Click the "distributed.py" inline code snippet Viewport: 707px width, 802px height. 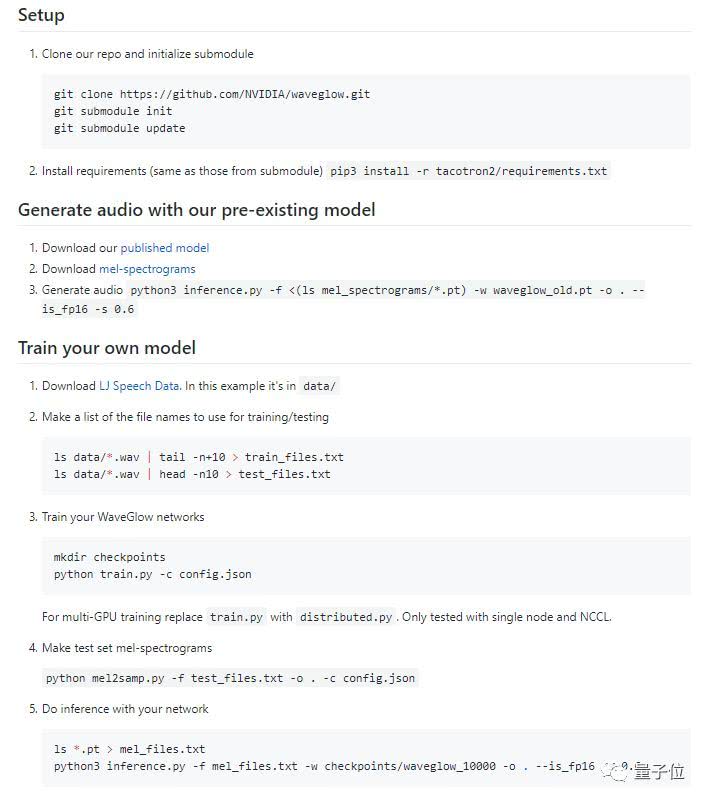347,617
